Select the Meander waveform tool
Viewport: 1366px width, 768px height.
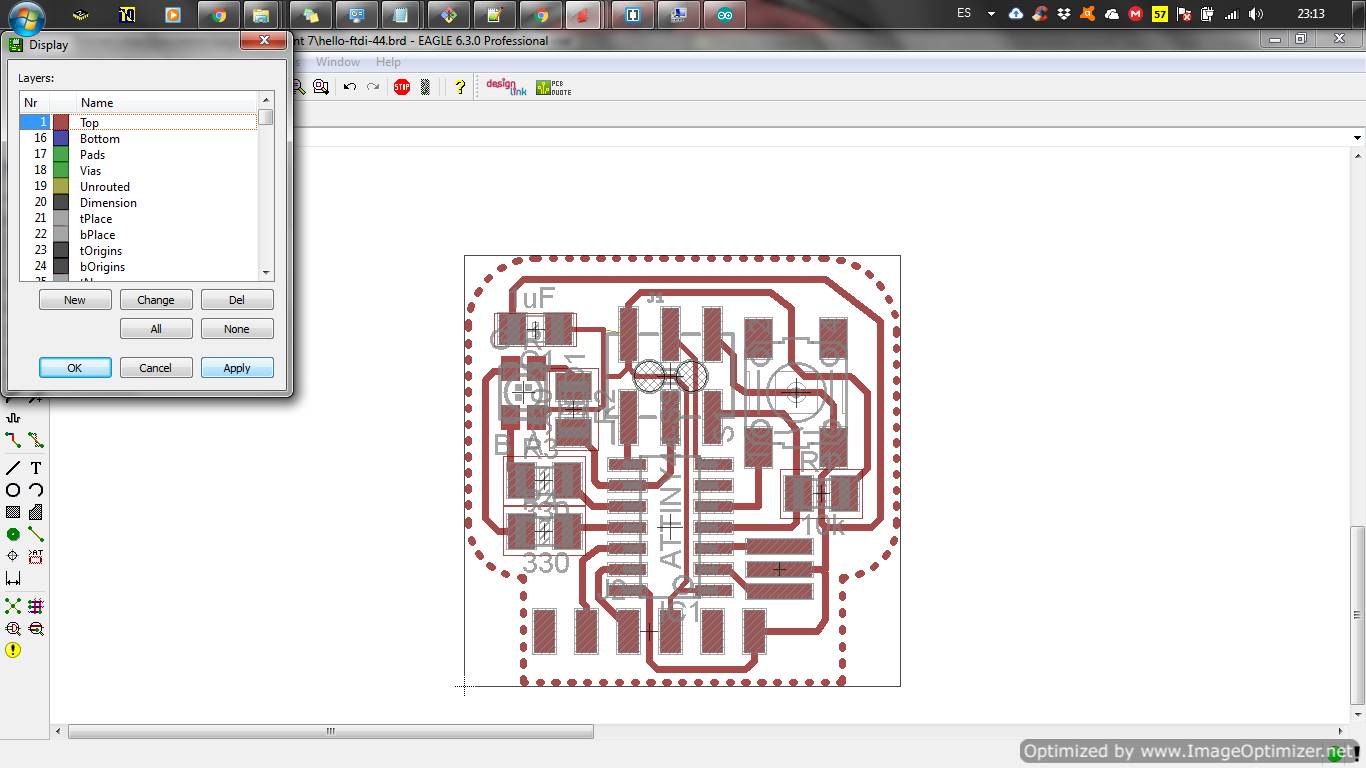[x=13, y=417]
